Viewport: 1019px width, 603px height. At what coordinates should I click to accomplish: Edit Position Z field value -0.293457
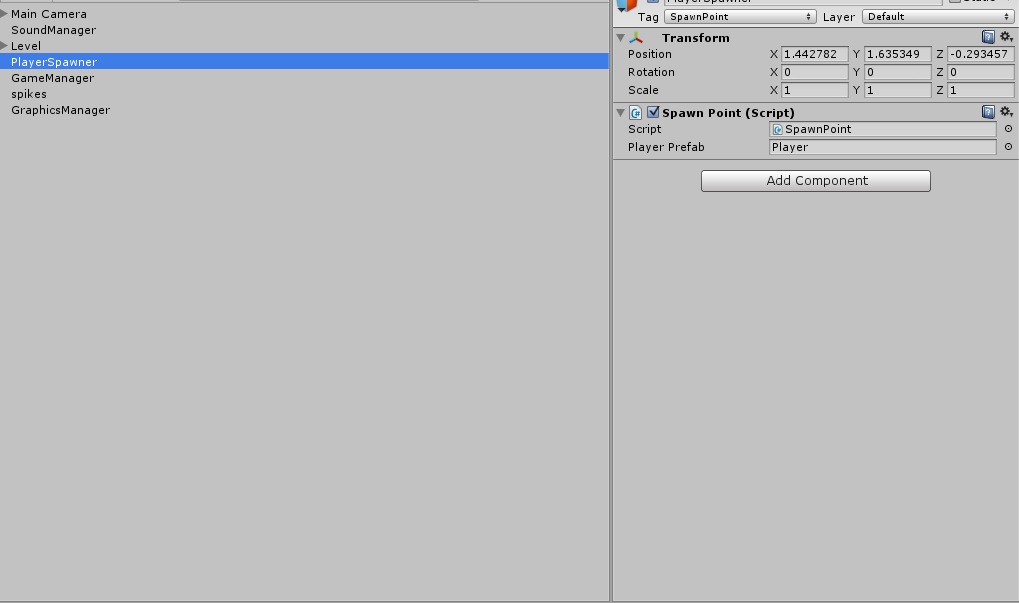click(x=981, y=54)
